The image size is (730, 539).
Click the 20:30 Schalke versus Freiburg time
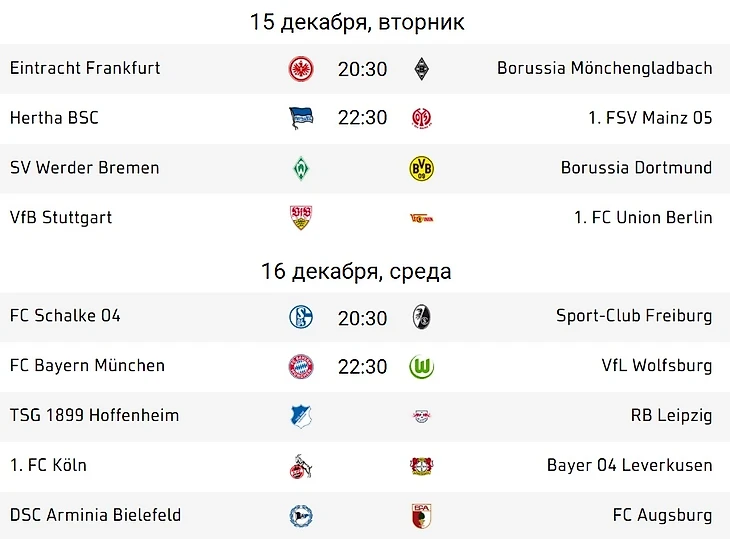coord(362,318)
